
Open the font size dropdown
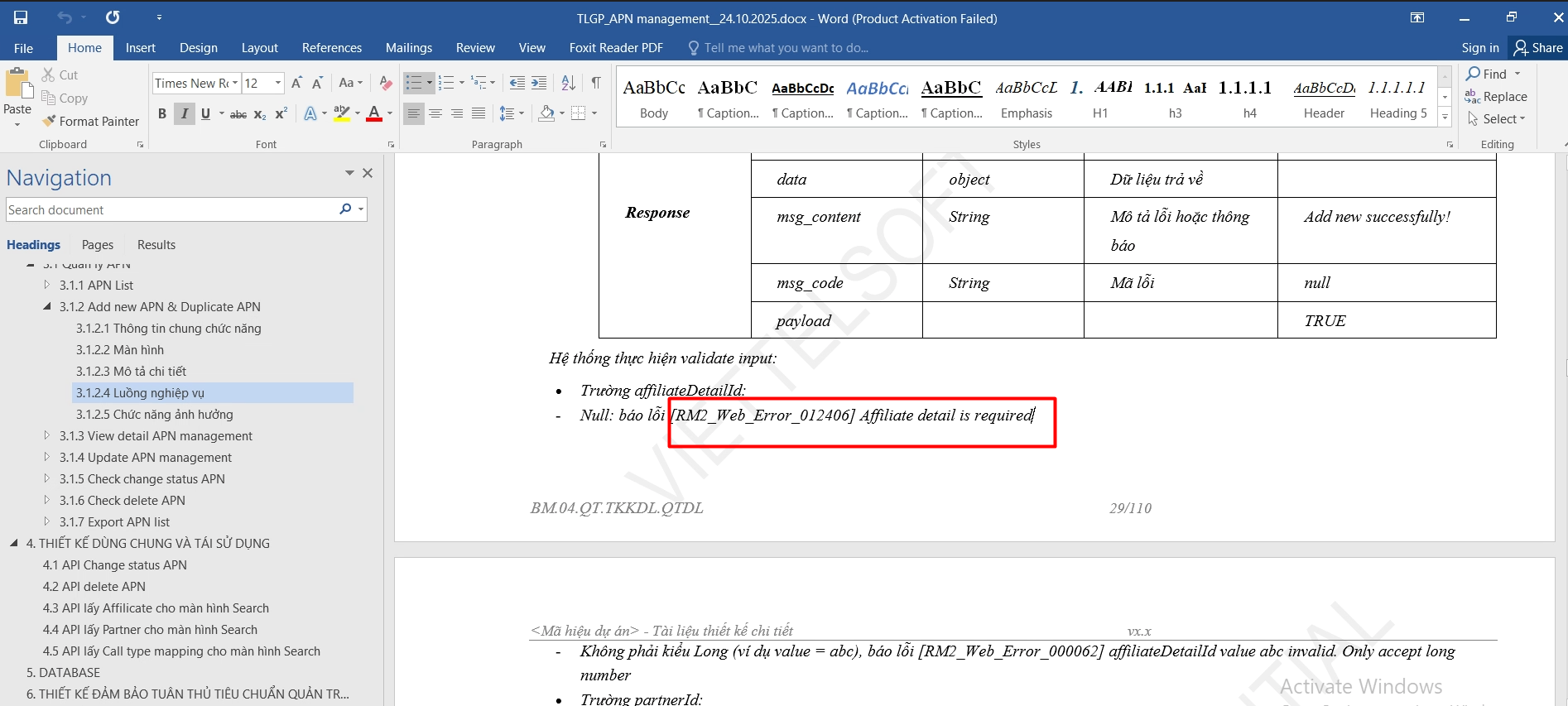(278, 83)
